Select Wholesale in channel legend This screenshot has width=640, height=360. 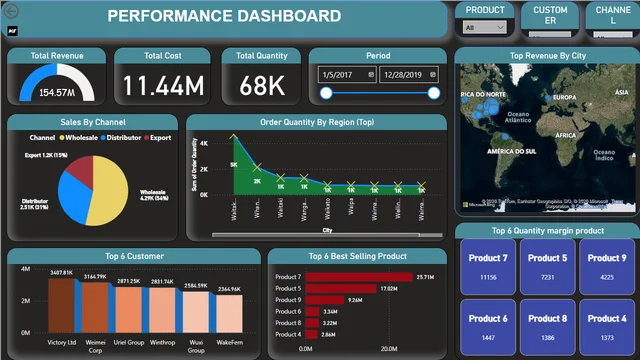click(x=78, y=138)
